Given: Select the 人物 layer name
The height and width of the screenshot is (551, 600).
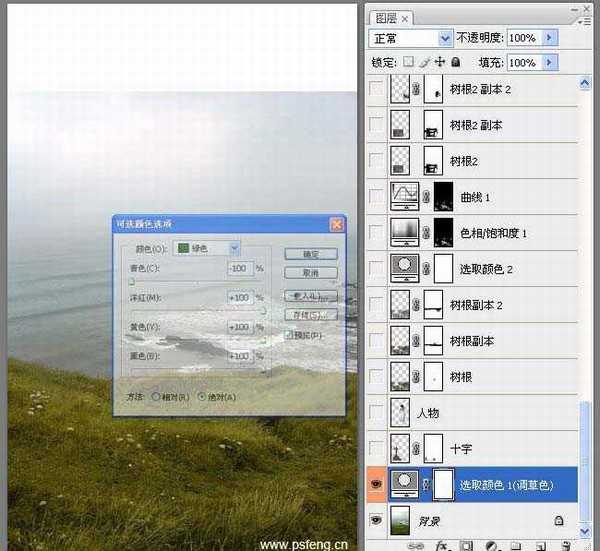Looking at the screenshot, I should click(x=428, y=413).
